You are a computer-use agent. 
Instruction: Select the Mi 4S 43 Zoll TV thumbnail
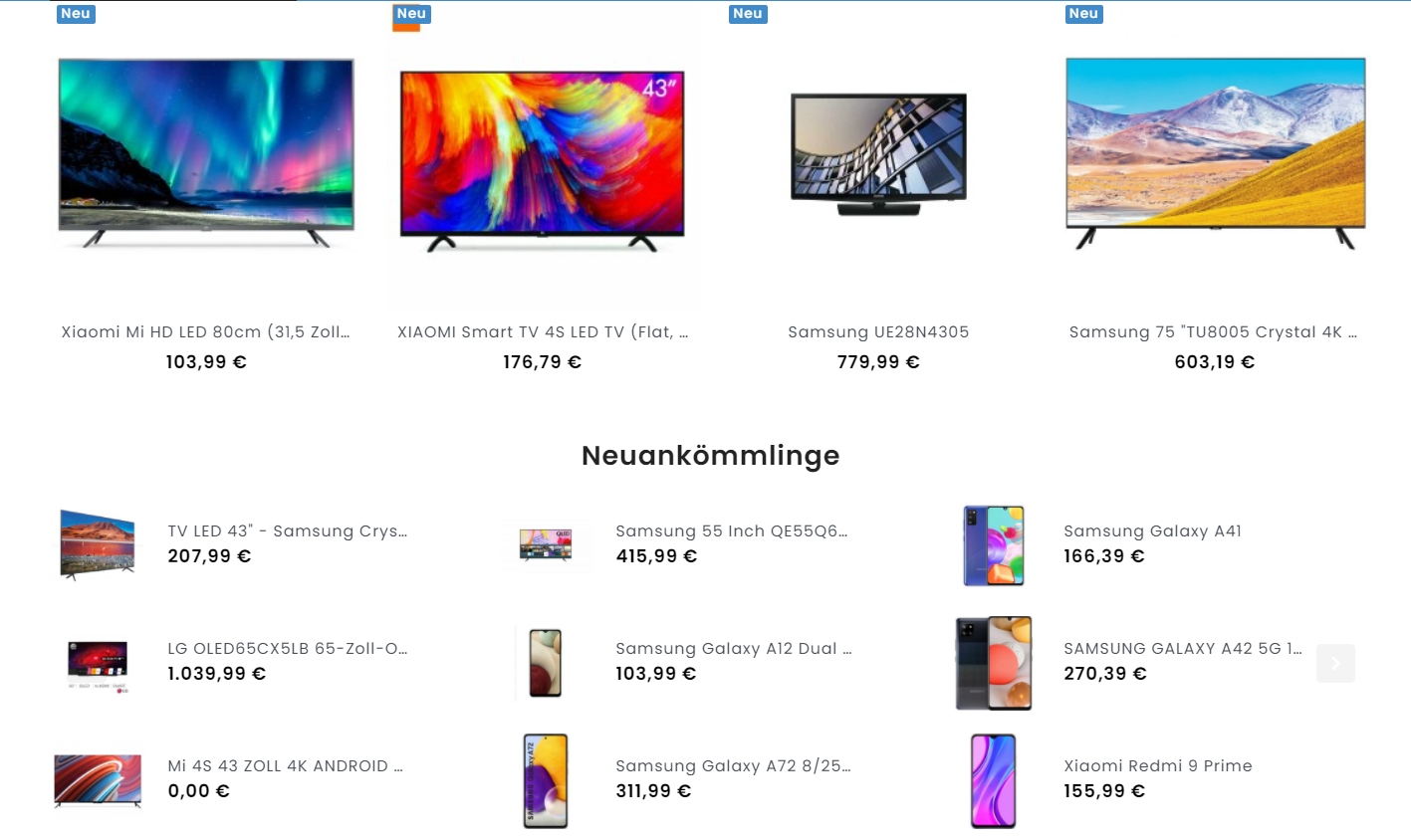click(98, 781)
